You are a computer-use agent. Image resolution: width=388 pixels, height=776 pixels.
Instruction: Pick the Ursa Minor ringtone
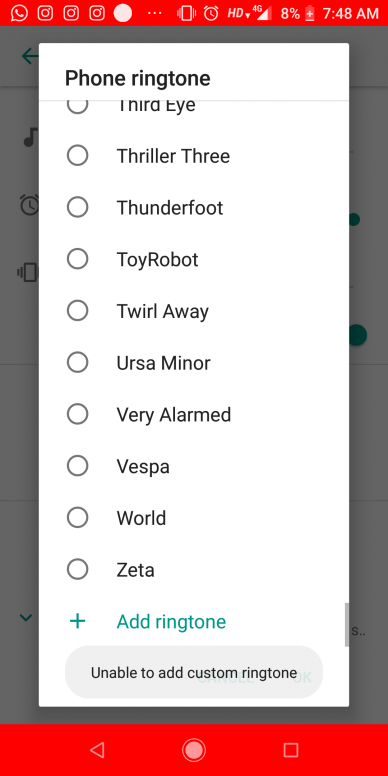tap(194, 363)
